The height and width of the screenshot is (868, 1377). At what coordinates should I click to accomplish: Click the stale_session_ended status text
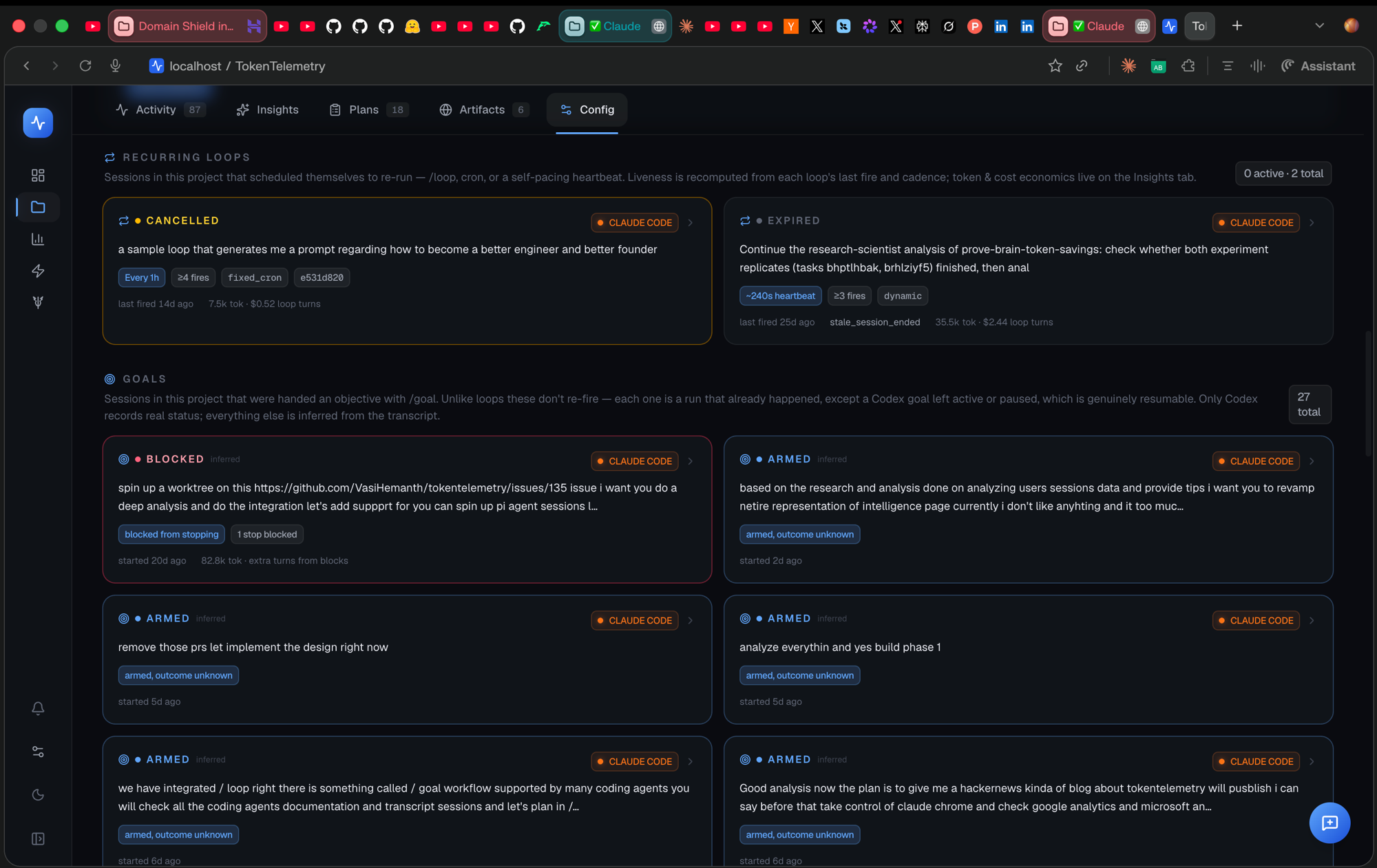874,322
